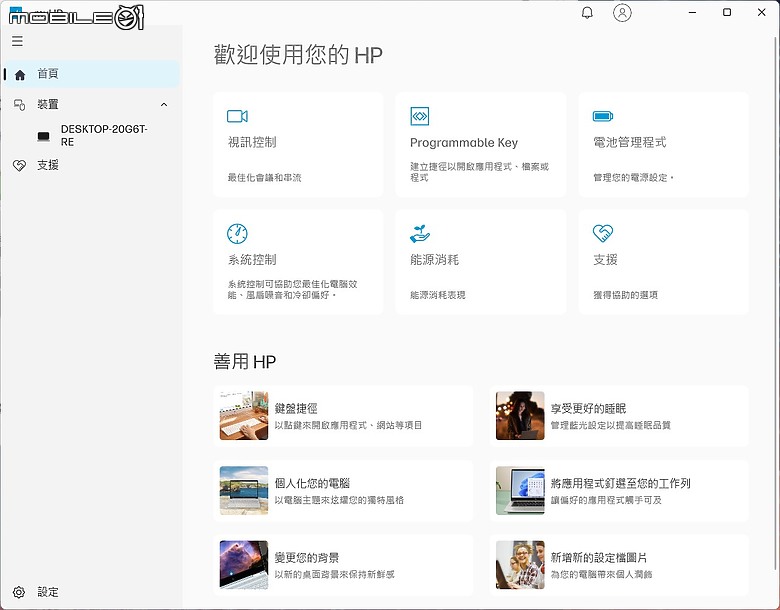Open 享受更好的睡眠 thumbnail

point(520,415)
